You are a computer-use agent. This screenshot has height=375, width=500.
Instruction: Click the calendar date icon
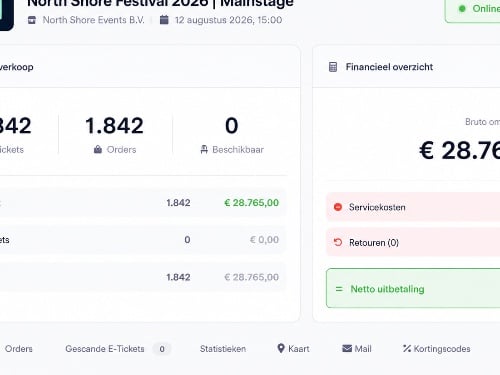(164, 20)
